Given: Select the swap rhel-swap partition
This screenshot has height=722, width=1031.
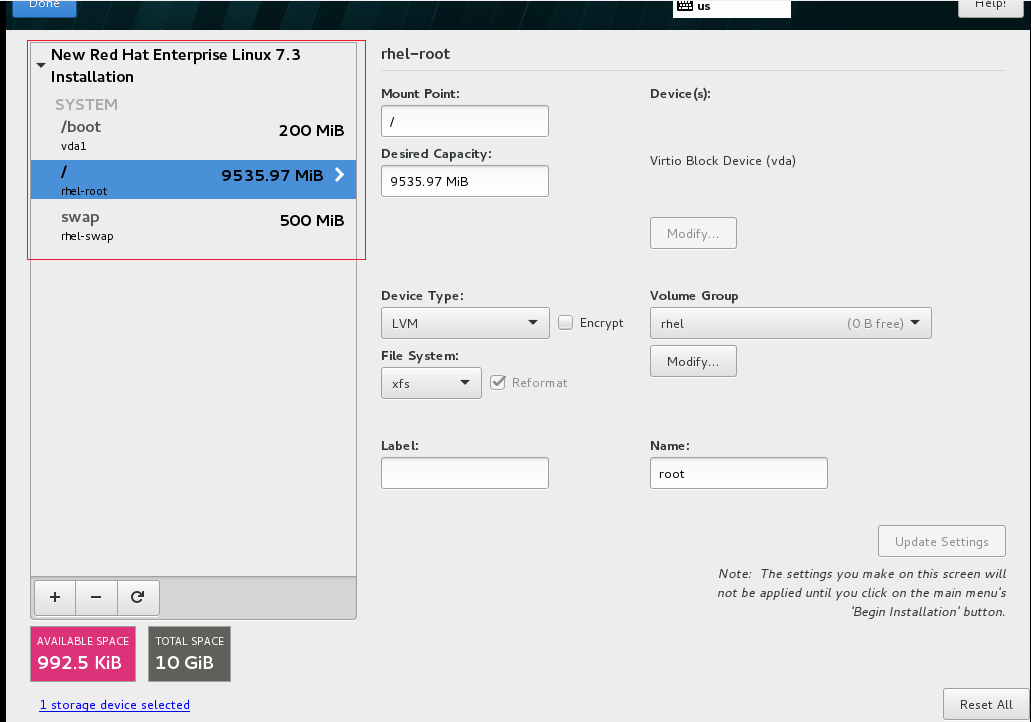Looking at the screenshot, I should coord(193,225).
